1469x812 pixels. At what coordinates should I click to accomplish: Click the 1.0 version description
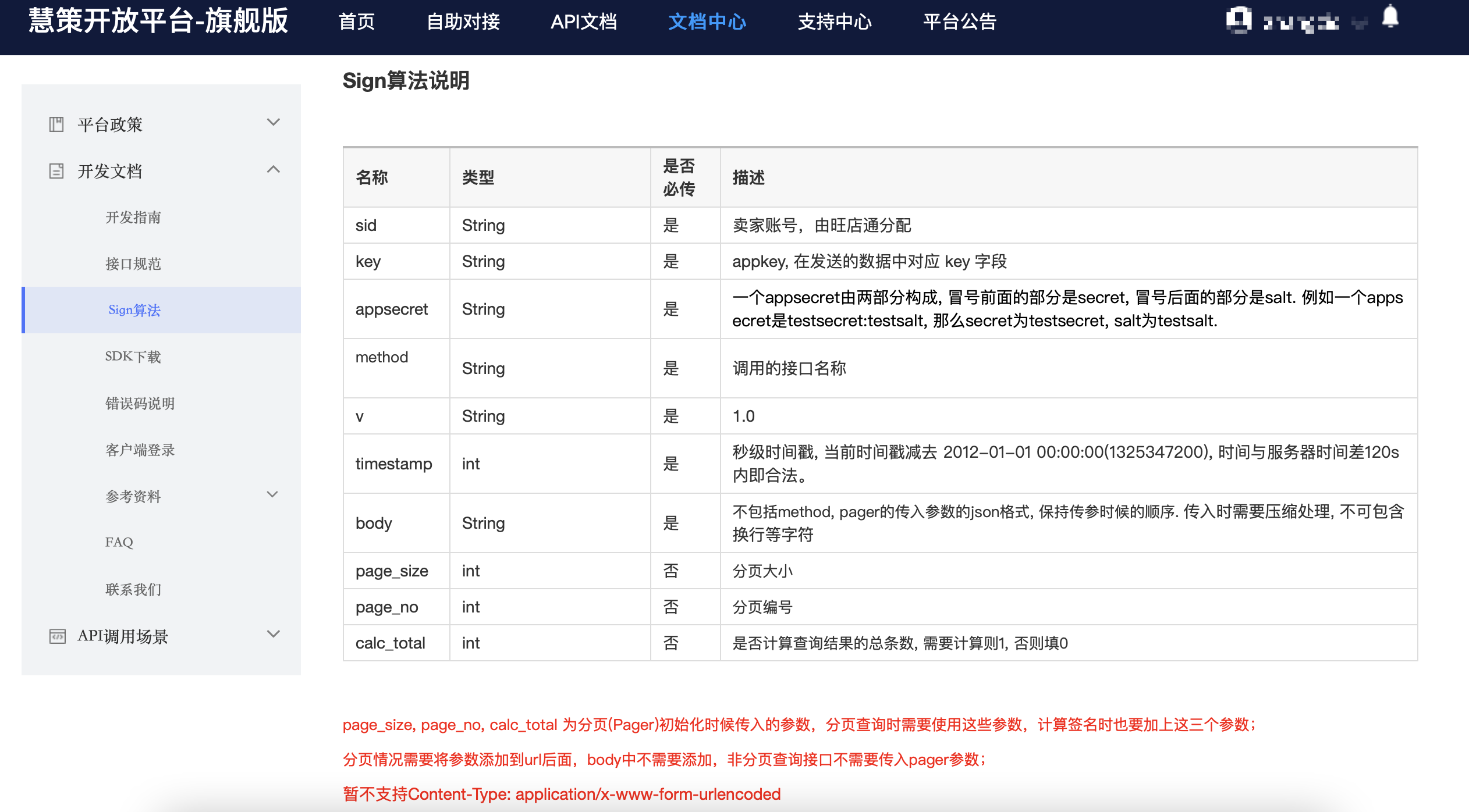(x=743, y=416)
